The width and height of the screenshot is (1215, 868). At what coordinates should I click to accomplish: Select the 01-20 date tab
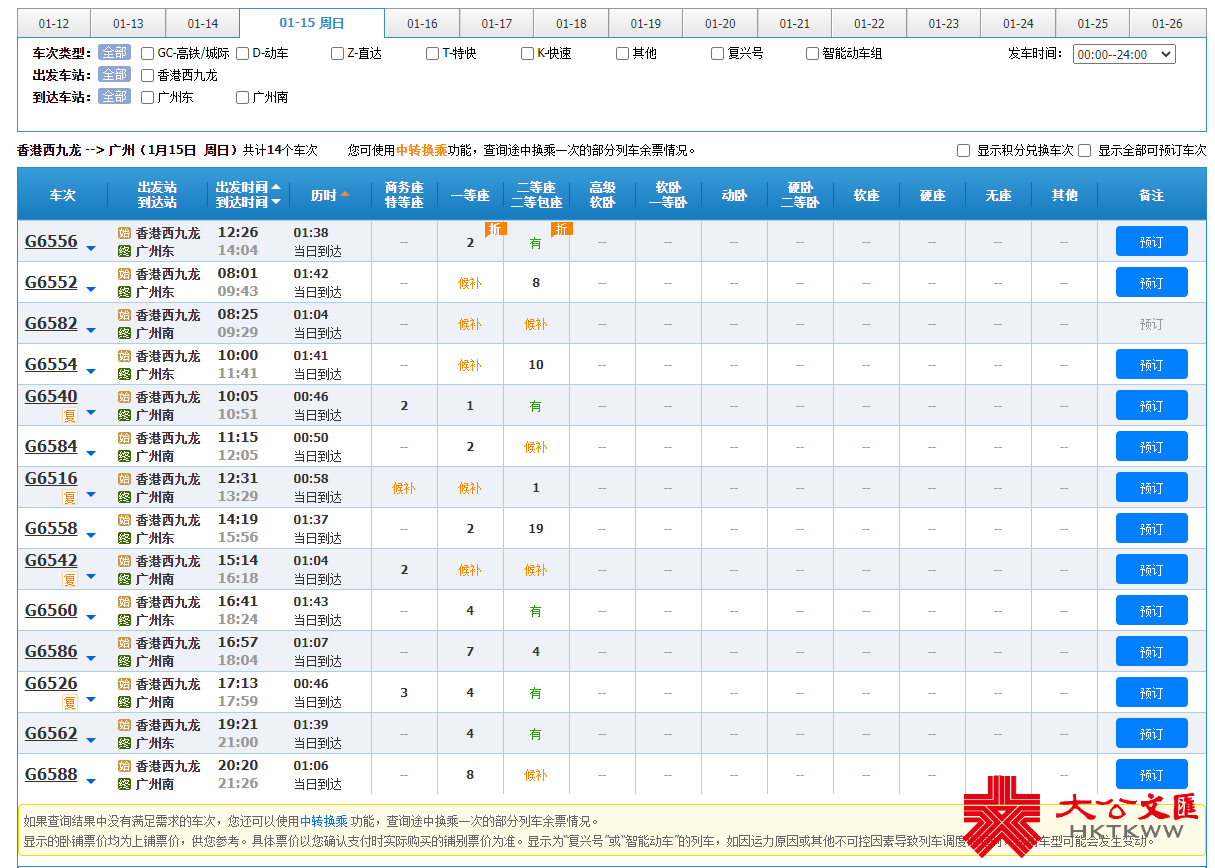click(x=720, y=23)
